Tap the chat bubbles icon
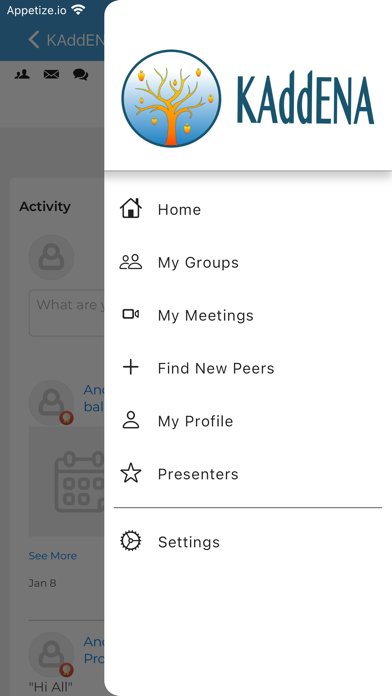 (80, 75)
